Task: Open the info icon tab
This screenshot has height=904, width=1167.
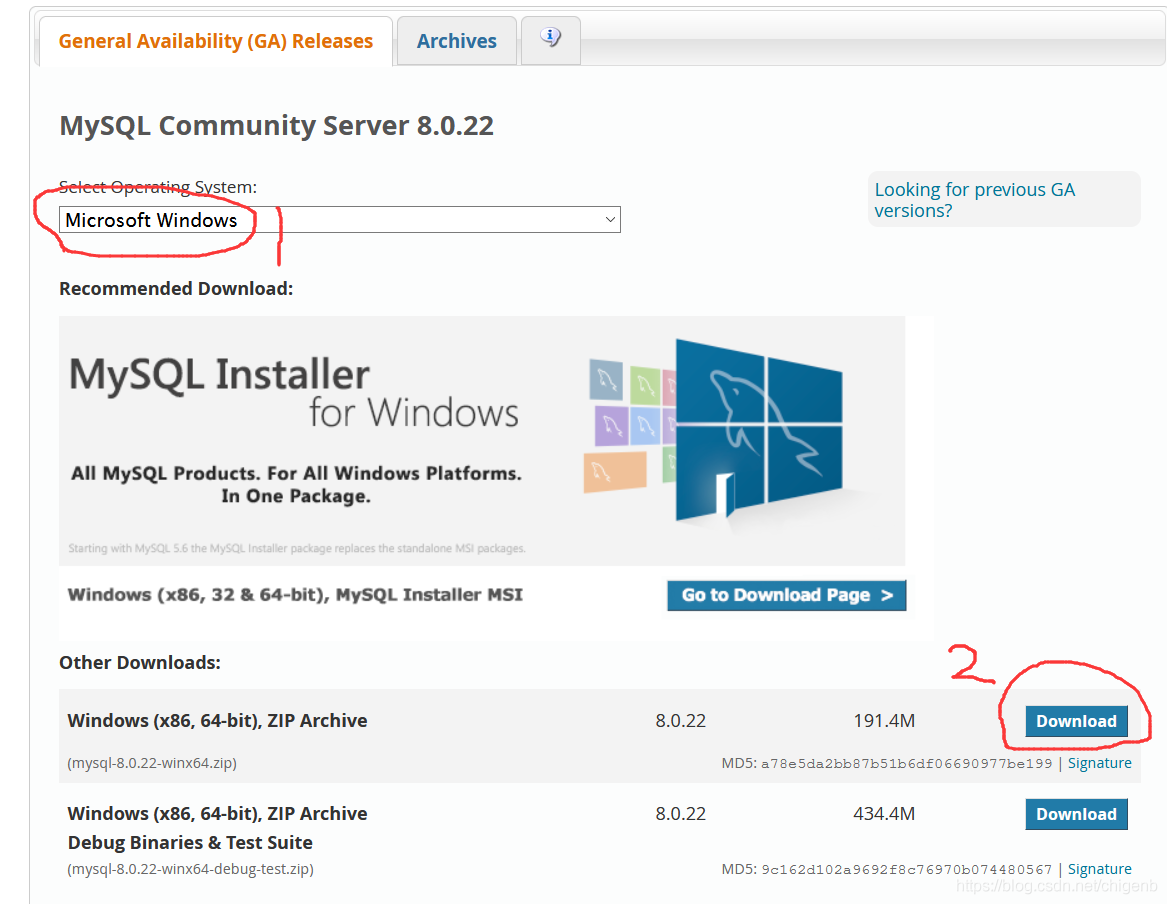Action: (551, 38)
